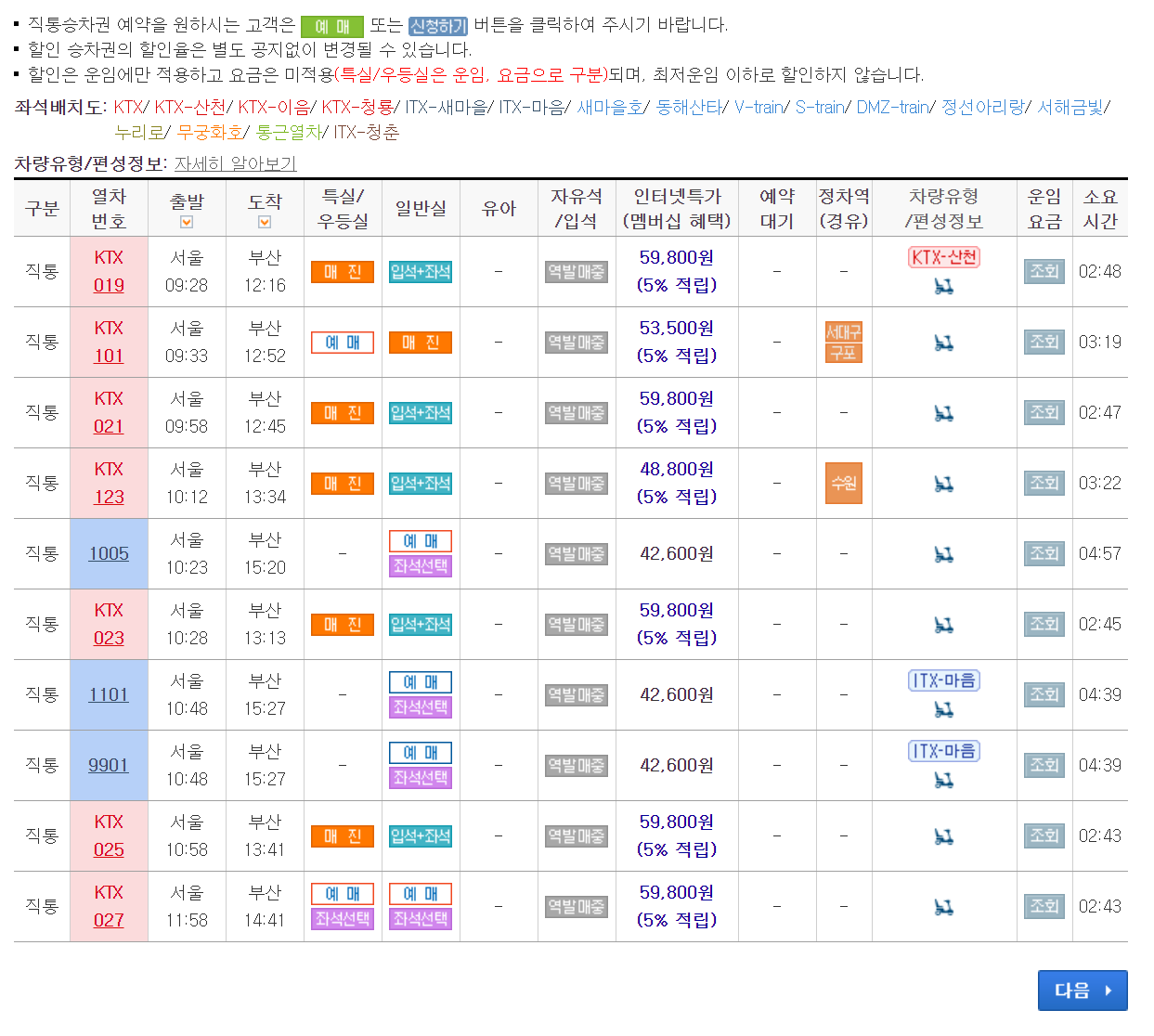
Task: Open V-train seat map link
Action: pyautogui.click(x=759, y=107)
